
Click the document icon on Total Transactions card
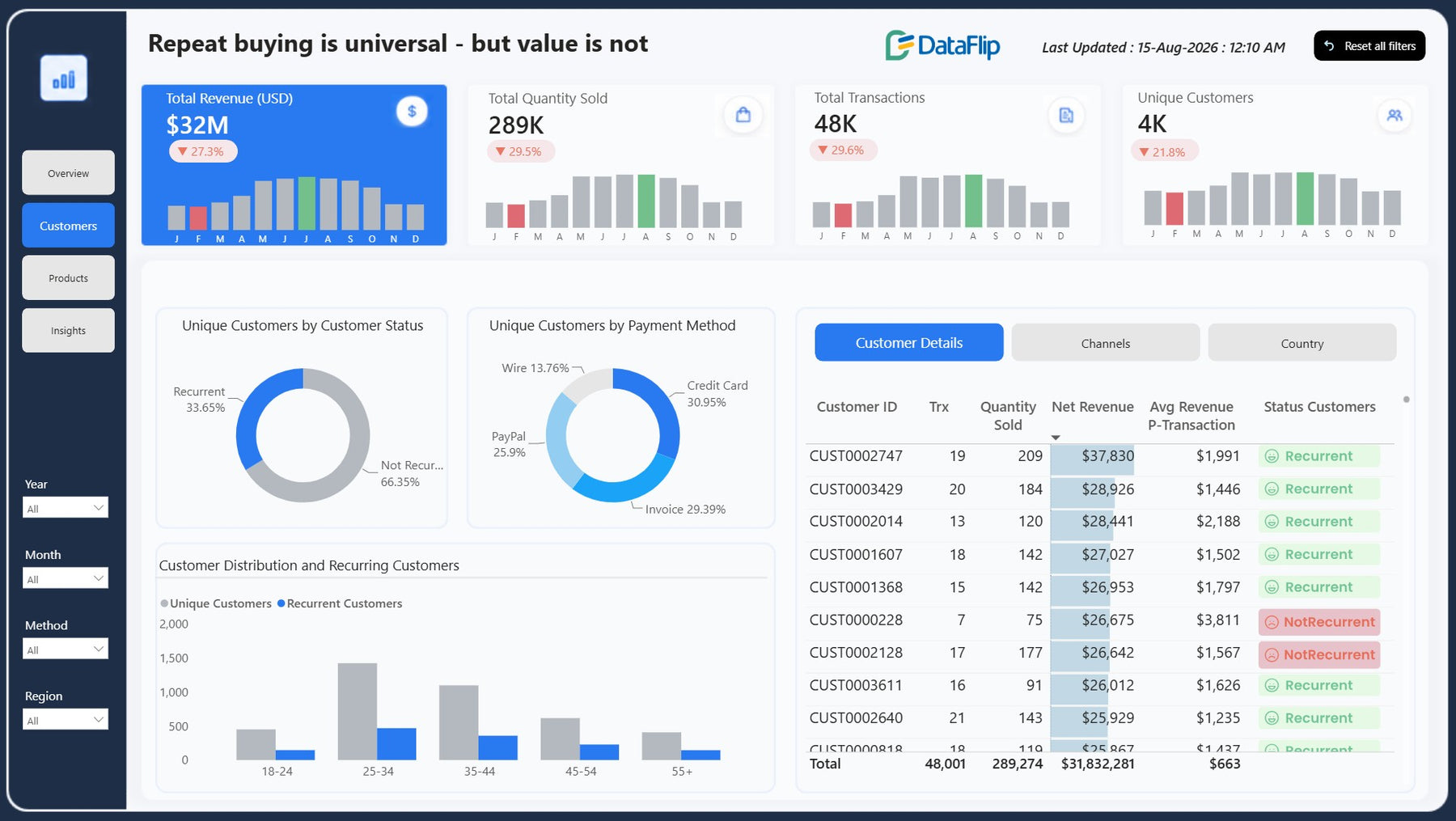[1066, 115]
